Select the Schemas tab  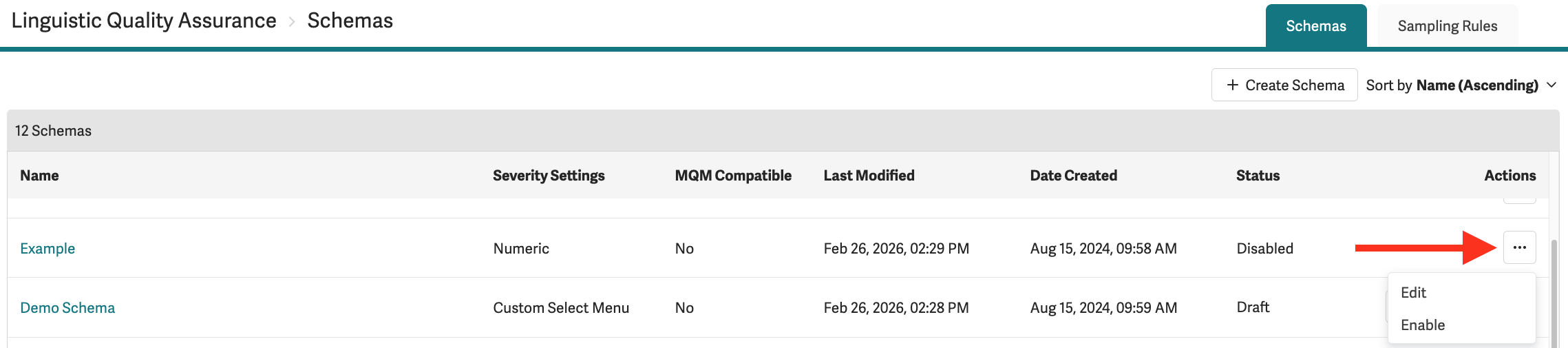(x=1315, y=26)
